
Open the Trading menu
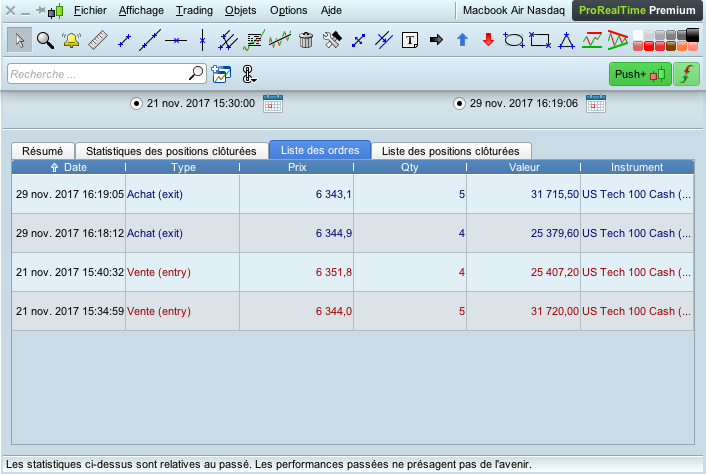pos(195,10)
